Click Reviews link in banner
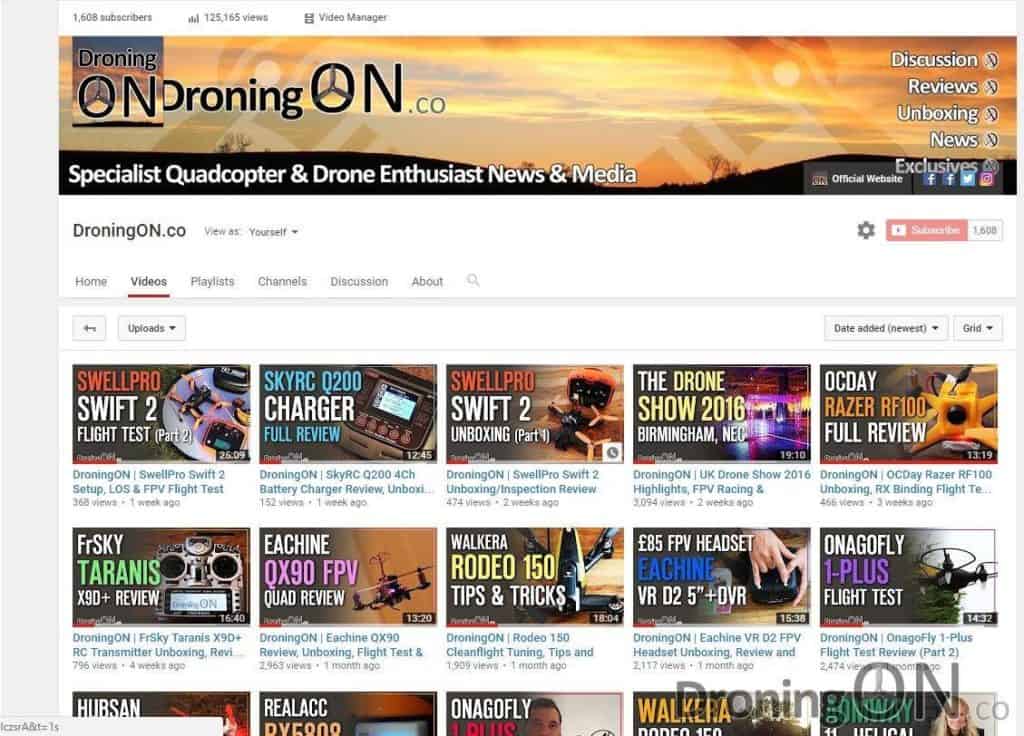Screen dimensions: 1024x736 (952, 86)
